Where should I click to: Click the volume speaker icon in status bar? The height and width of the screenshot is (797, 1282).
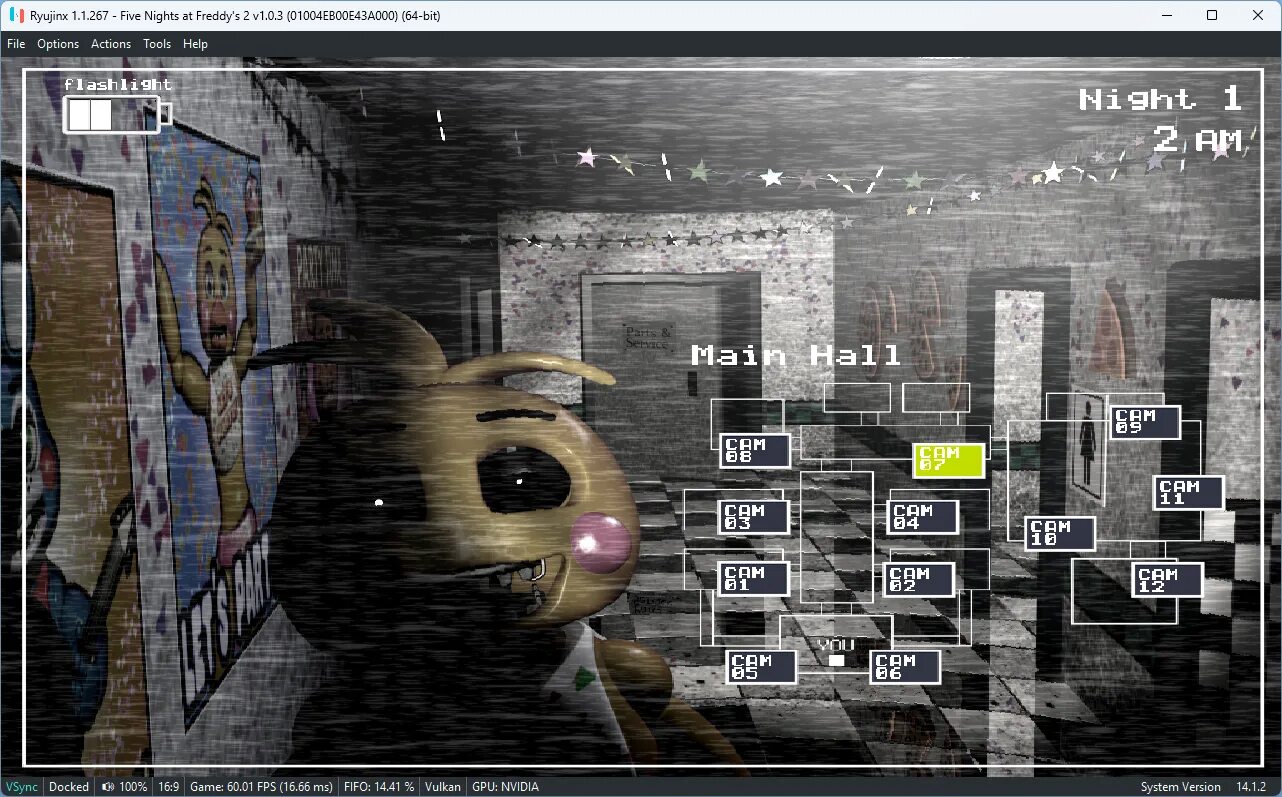[107, 787]
